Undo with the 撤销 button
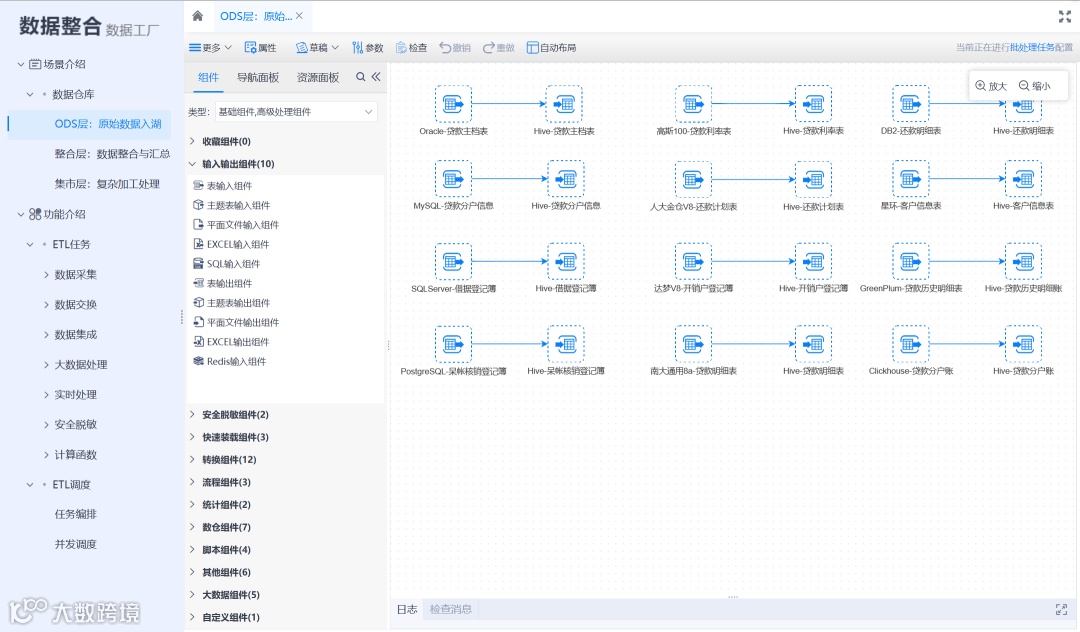 tap(455, 48)
